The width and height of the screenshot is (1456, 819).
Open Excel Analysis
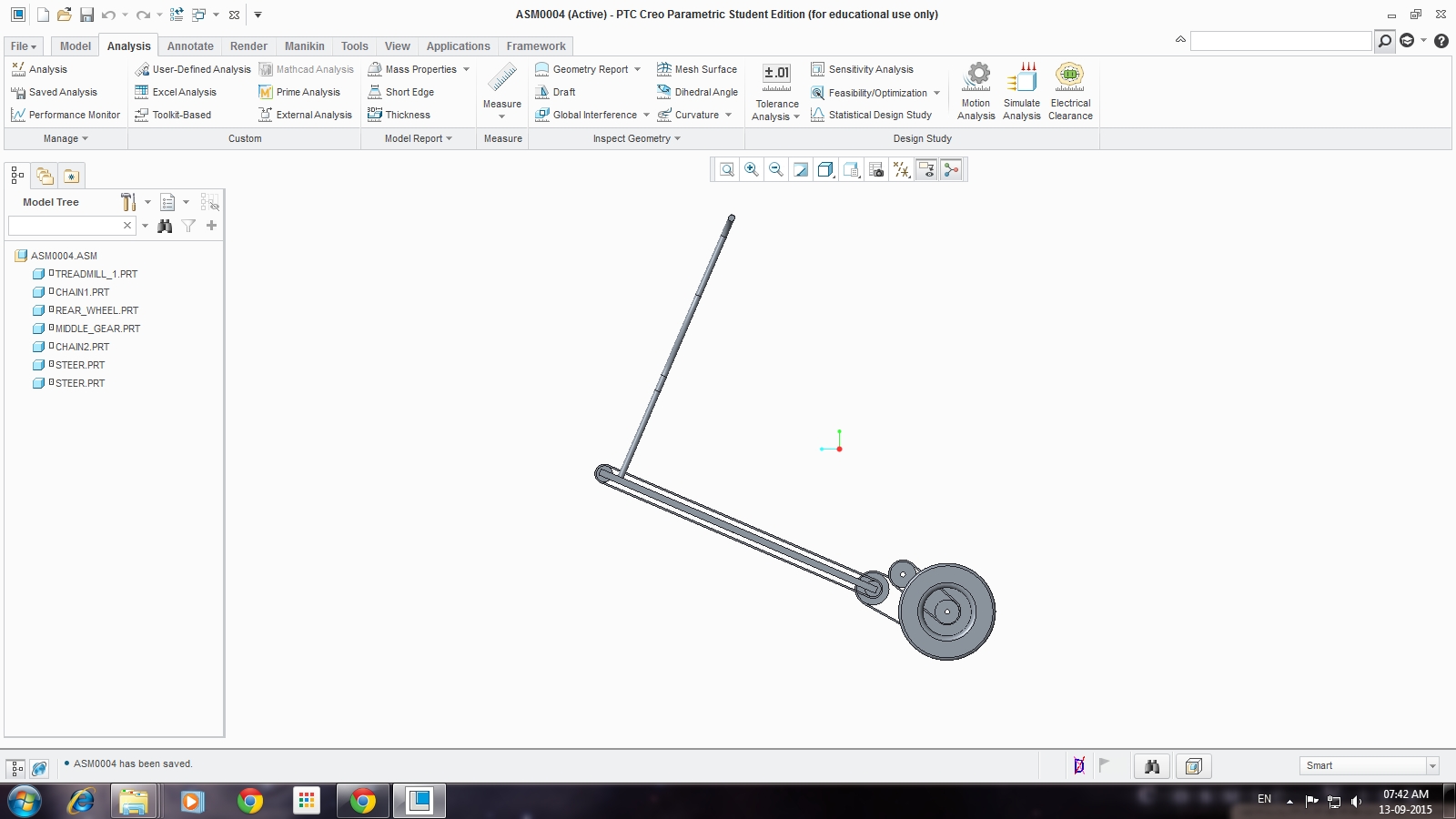176,92
